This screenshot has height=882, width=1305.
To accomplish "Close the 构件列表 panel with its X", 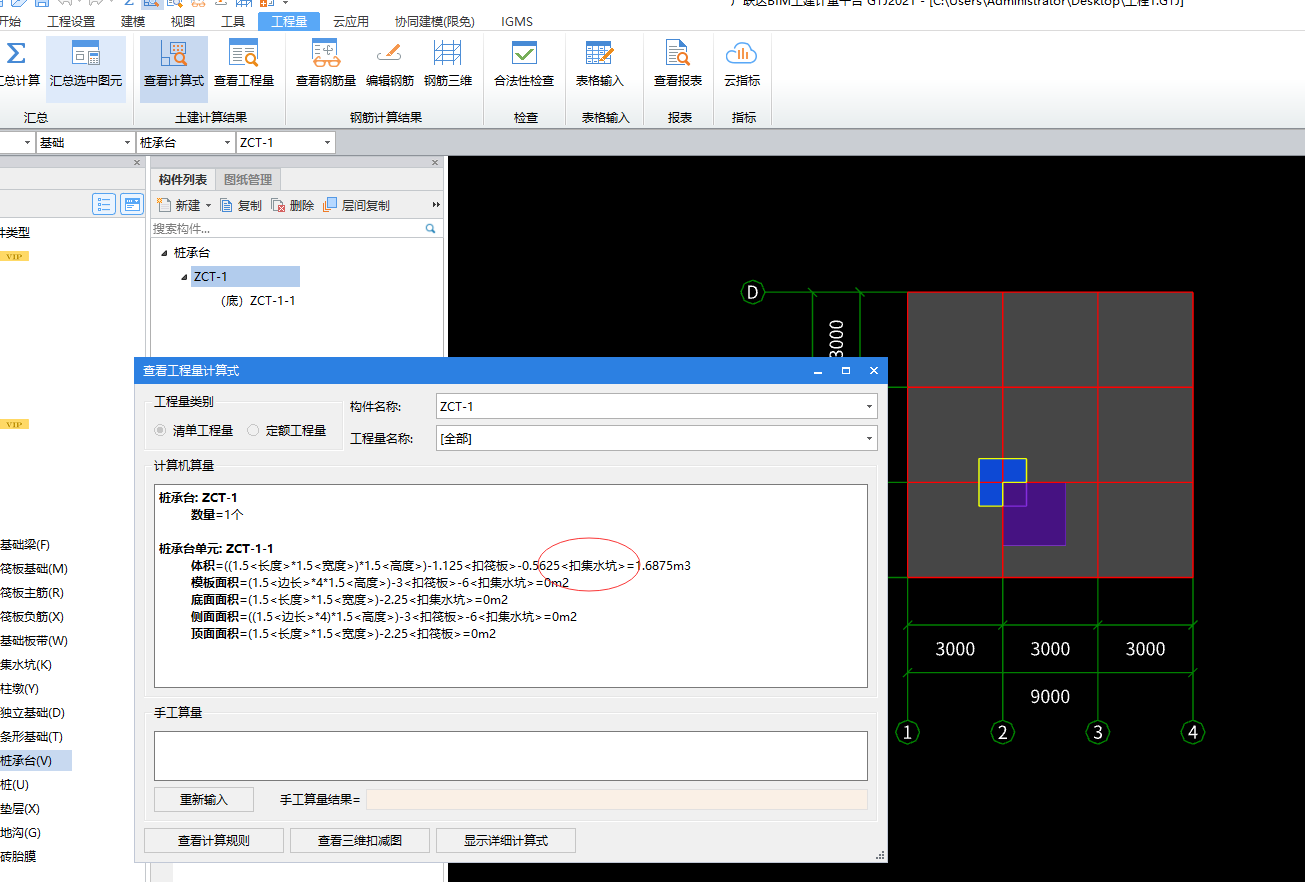I will click(435, 163).
